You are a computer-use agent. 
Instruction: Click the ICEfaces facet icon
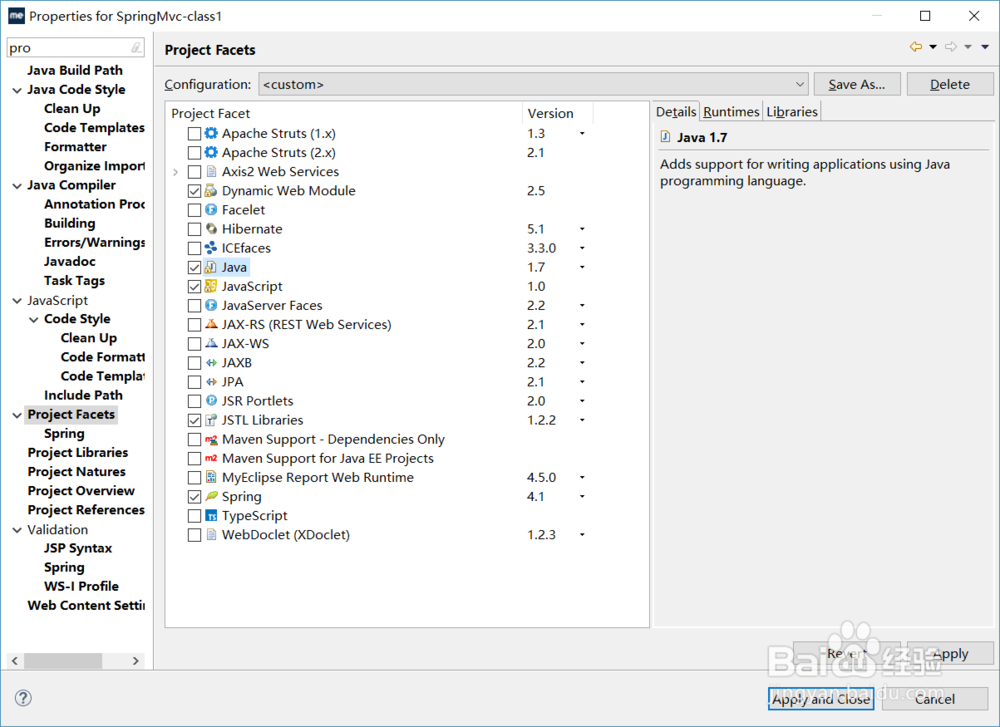click(211, 248)
